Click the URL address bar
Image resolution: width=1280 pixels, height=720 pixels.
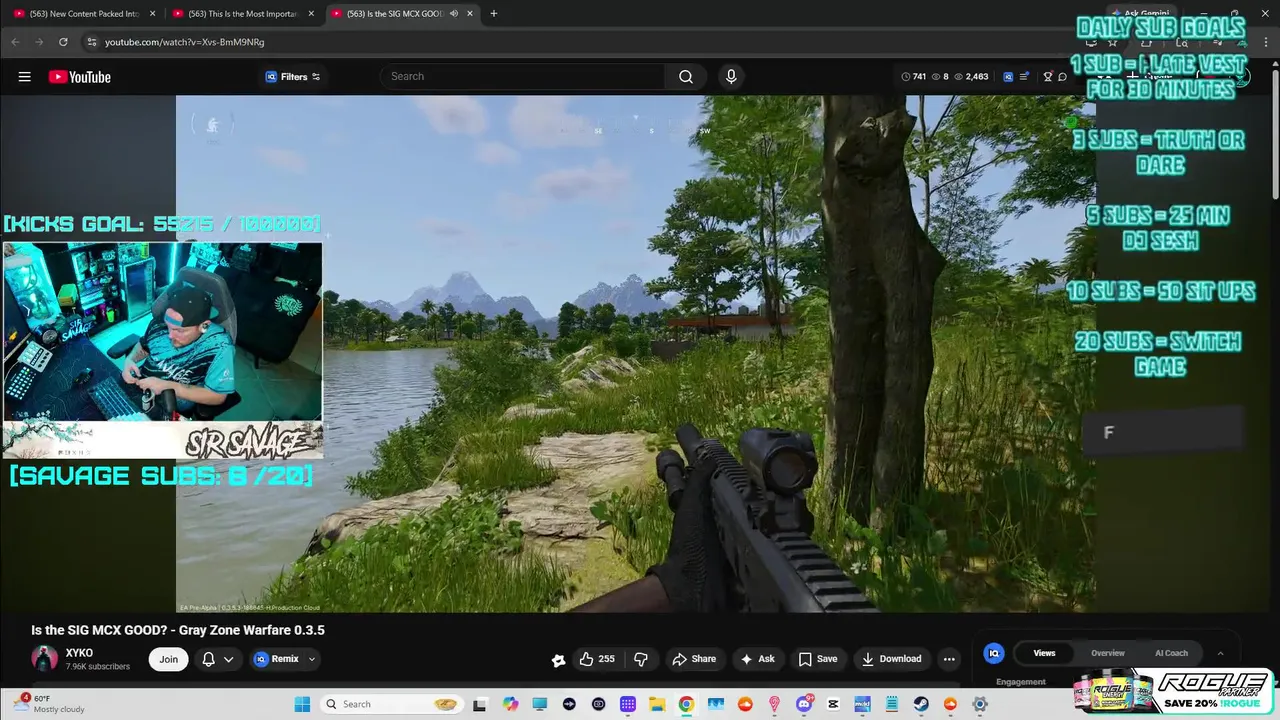(x=580, y=42)
